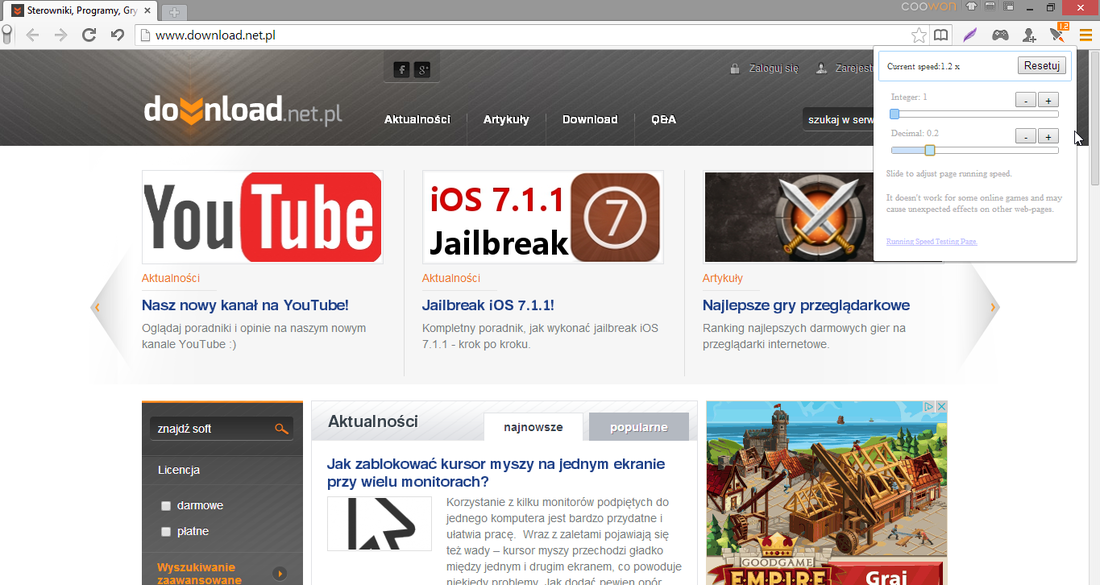Click the Integer speed slider handle
The width and height of the screenshot is (1100, 585).
tap(894, 114)
